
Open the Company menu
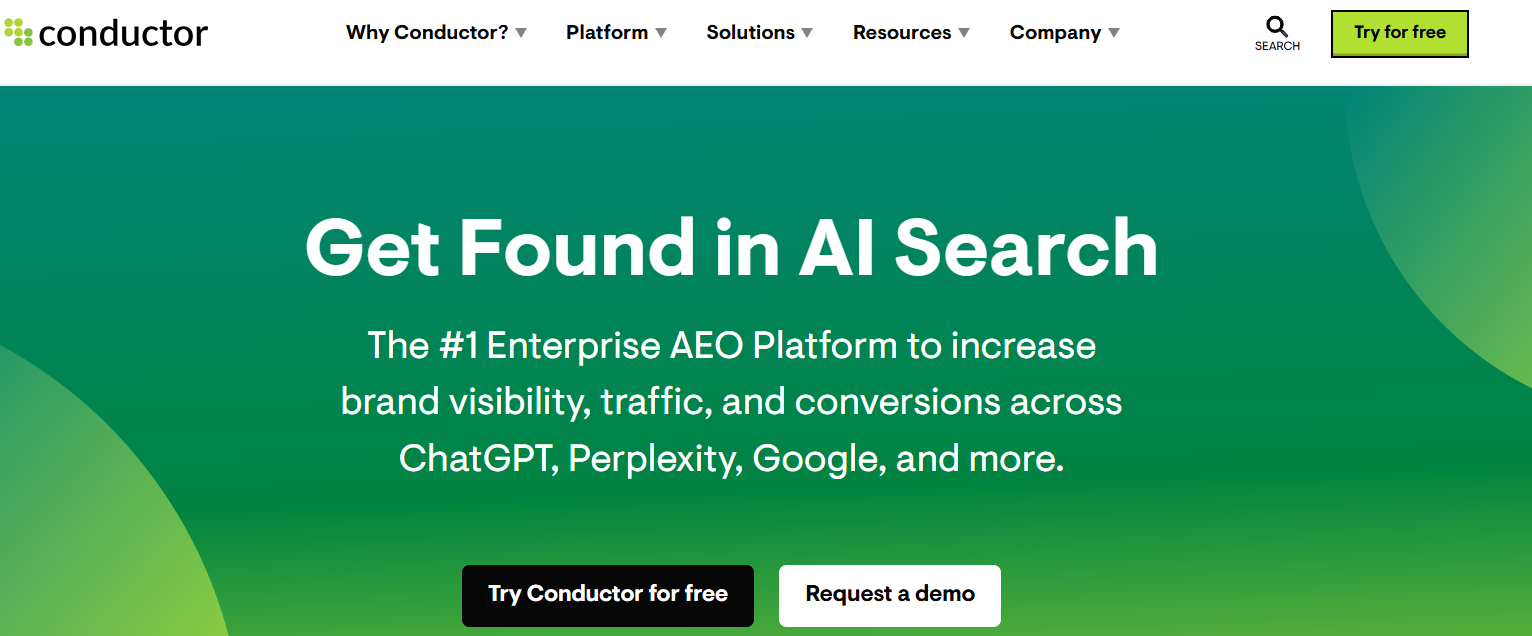coord(1055,33)
